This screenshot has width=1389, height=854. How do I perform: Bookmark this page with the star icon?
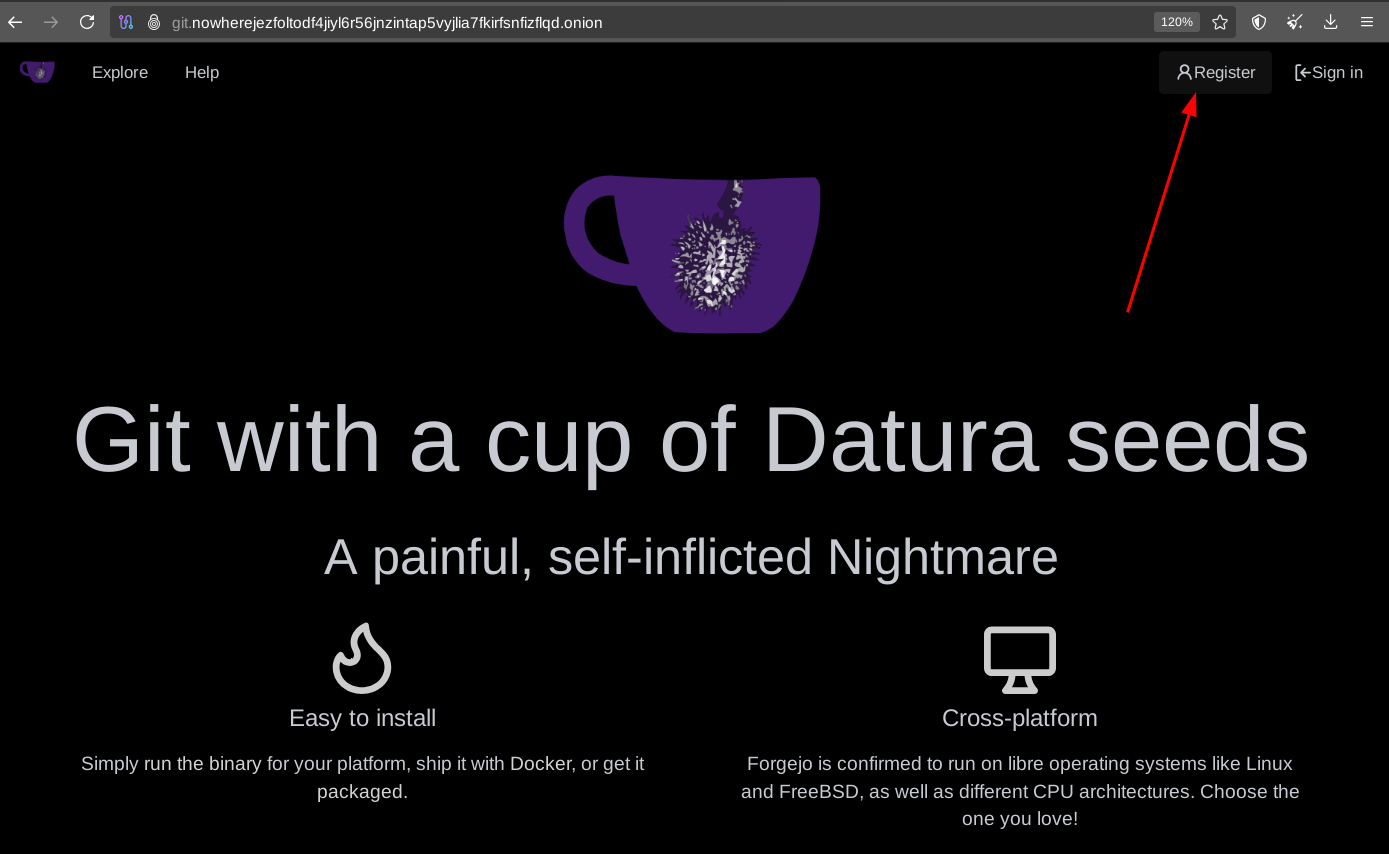click(1220, 22)
